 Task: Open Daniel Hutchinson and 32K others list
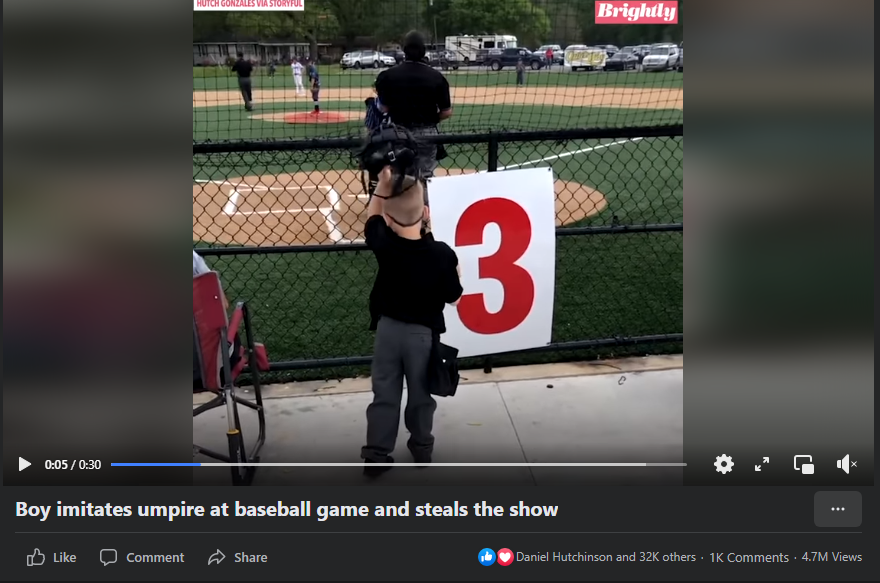[x=606, y=557]
